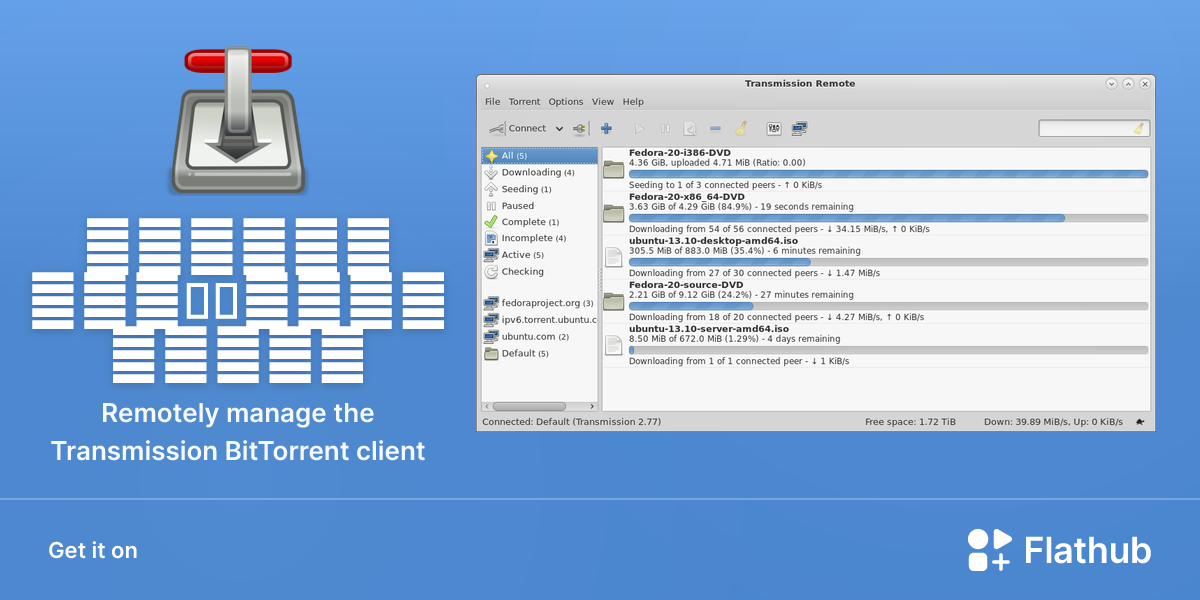Screen dimensions: 1200x600
Task: Select the Active (5) filter
Action: tap(540, 255)
